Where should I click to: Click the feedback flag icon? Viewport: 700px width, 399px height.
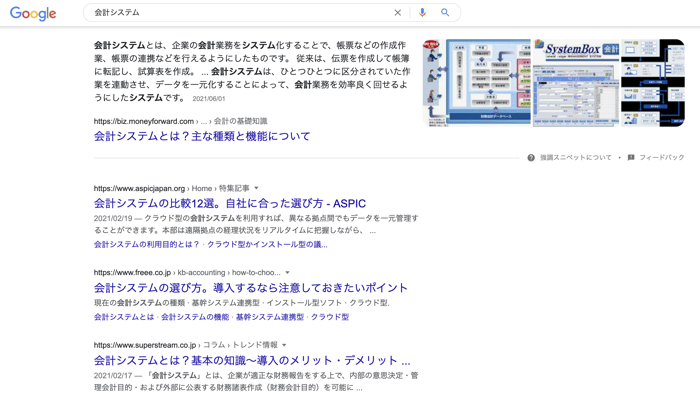pos(631,158)
